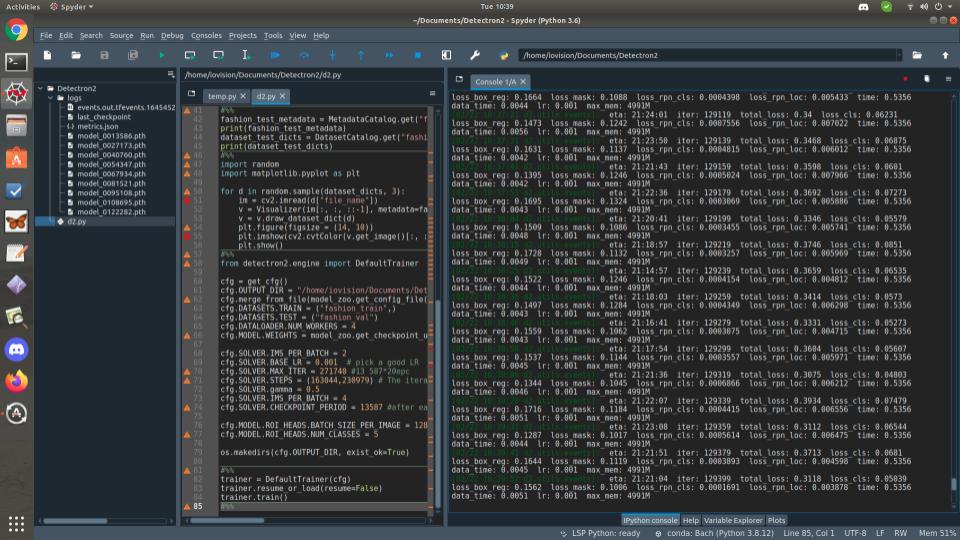The image size is (960, 540).
Task: Maximize the current pane
Action: point(446,55)
